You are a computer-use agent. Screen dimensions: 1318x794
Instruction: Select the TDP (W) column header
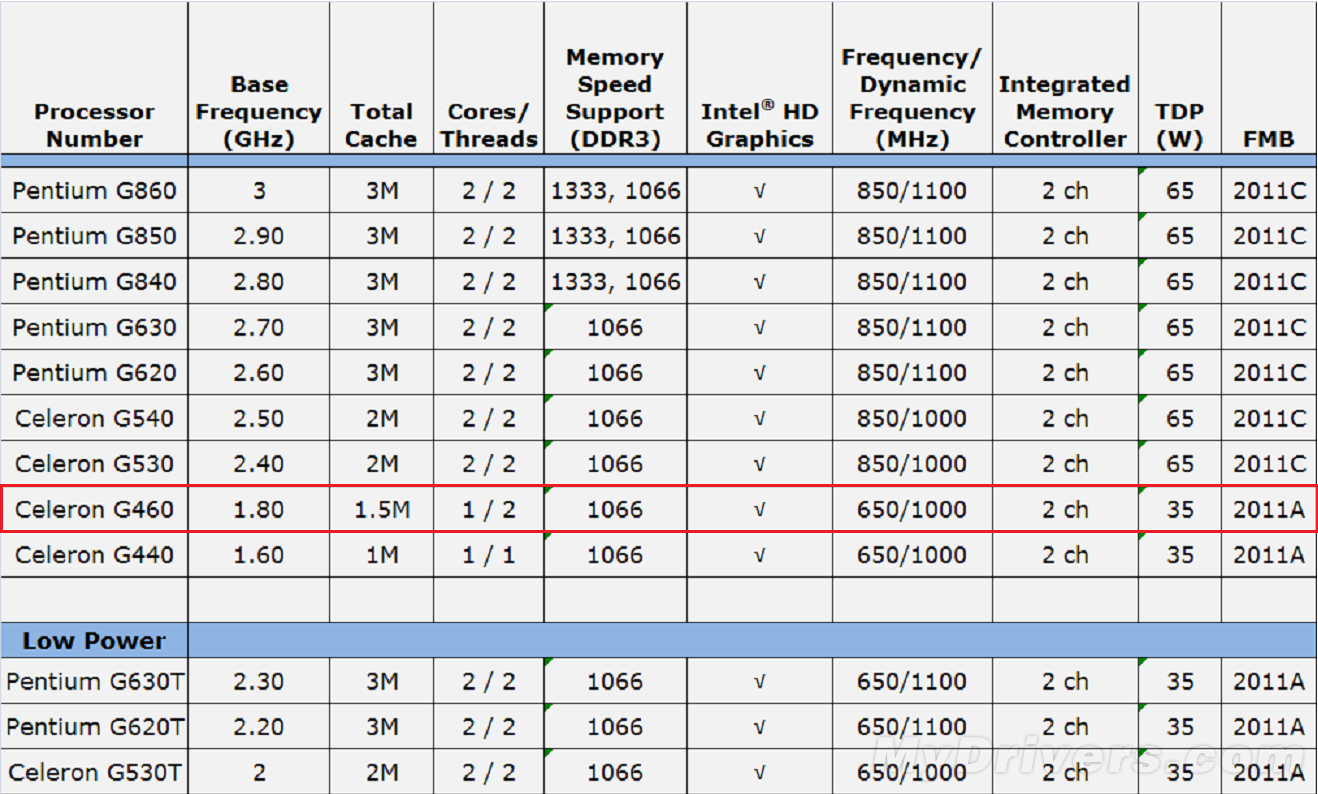(1179, 125)
